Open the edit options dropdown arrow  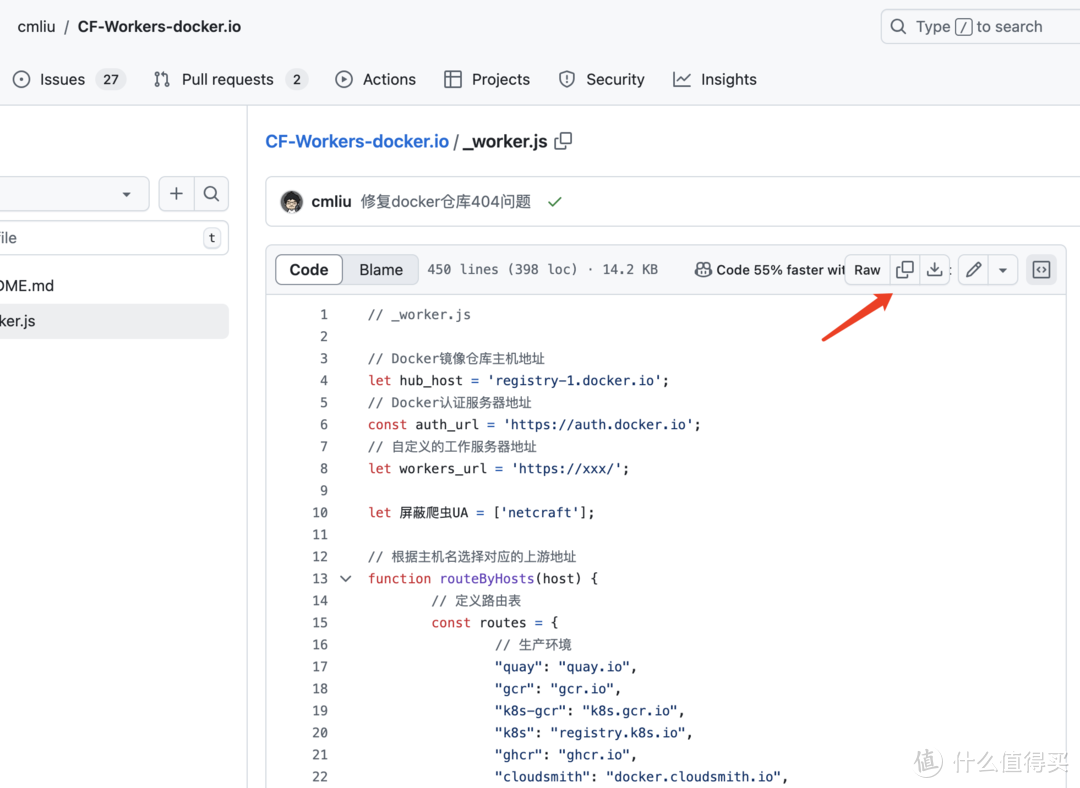click(1003, 269)
